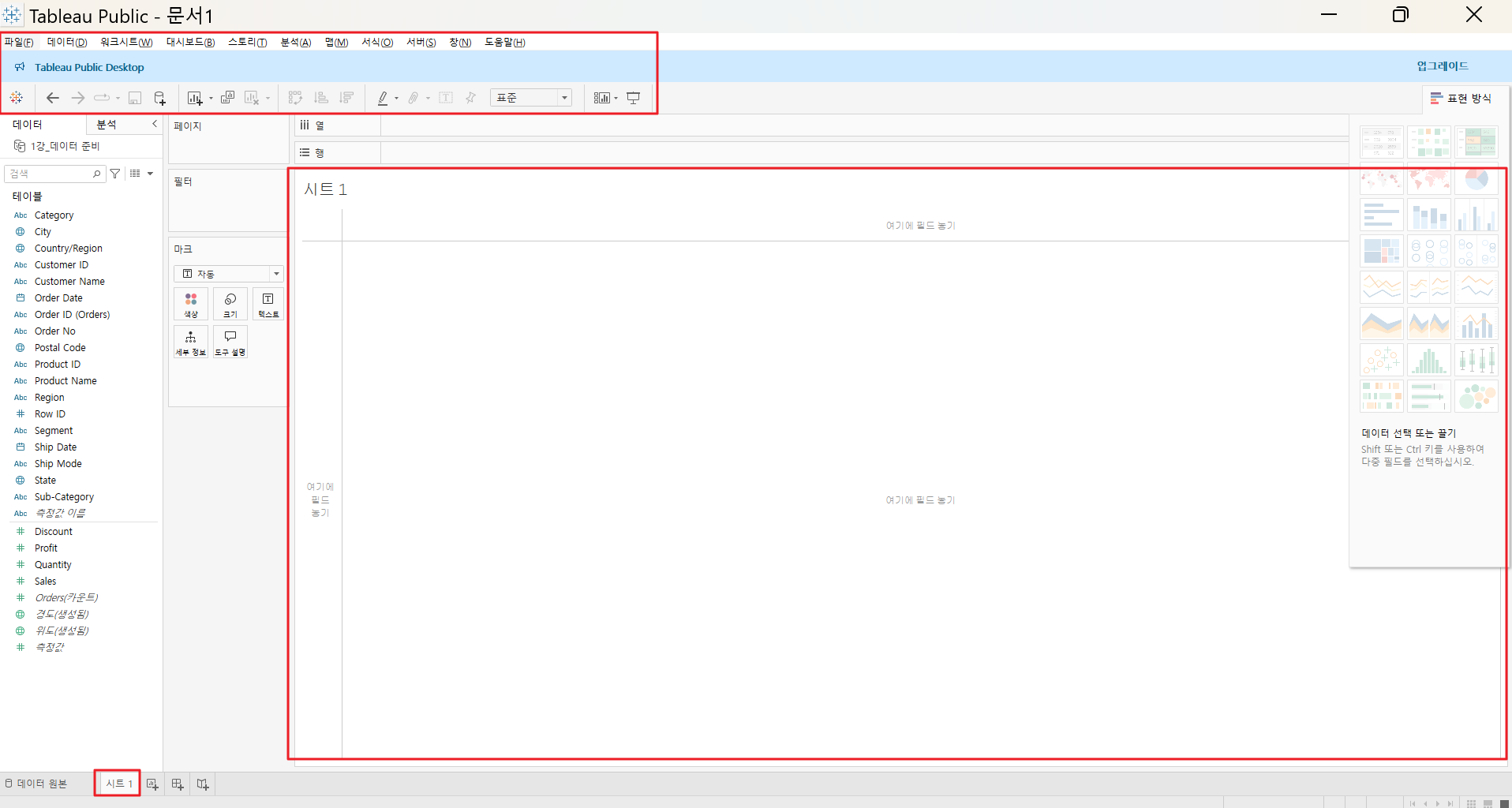The height and width of the screenshot is (808, 1512).
Task: Open the 워크시트(W) menu
Action: (x=126, y=43)
